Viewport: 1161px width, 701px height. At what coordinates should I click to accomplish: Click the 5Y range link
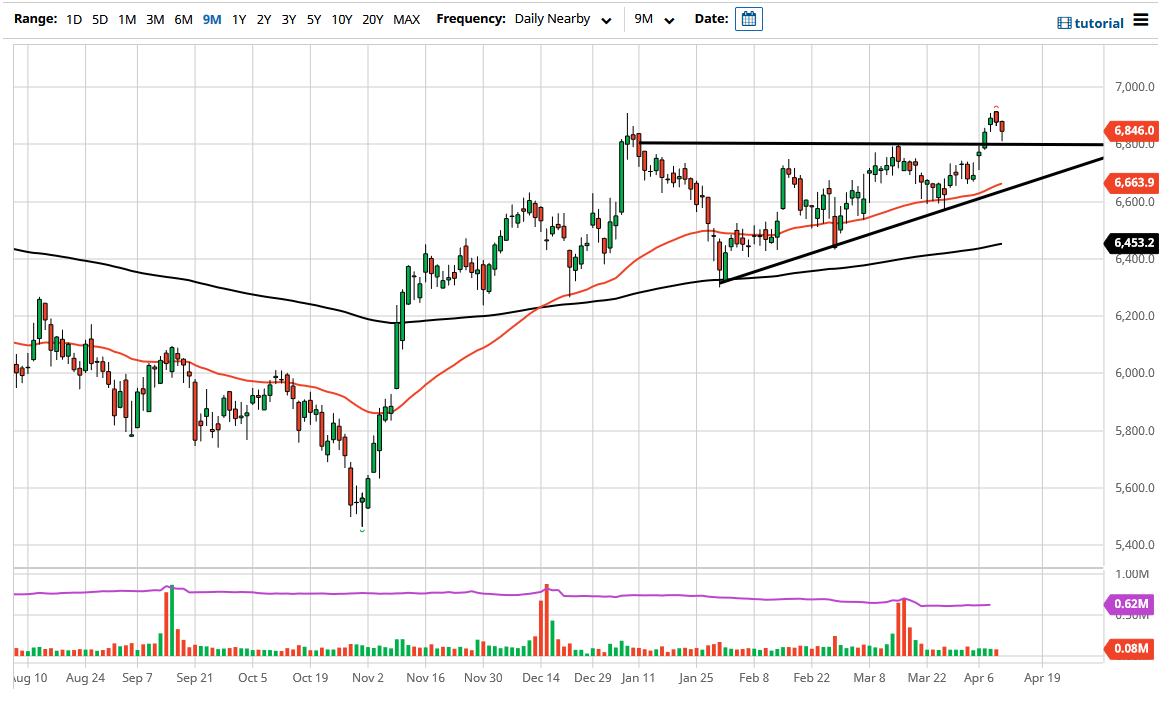pyautogui.click(x=312, y=18)
